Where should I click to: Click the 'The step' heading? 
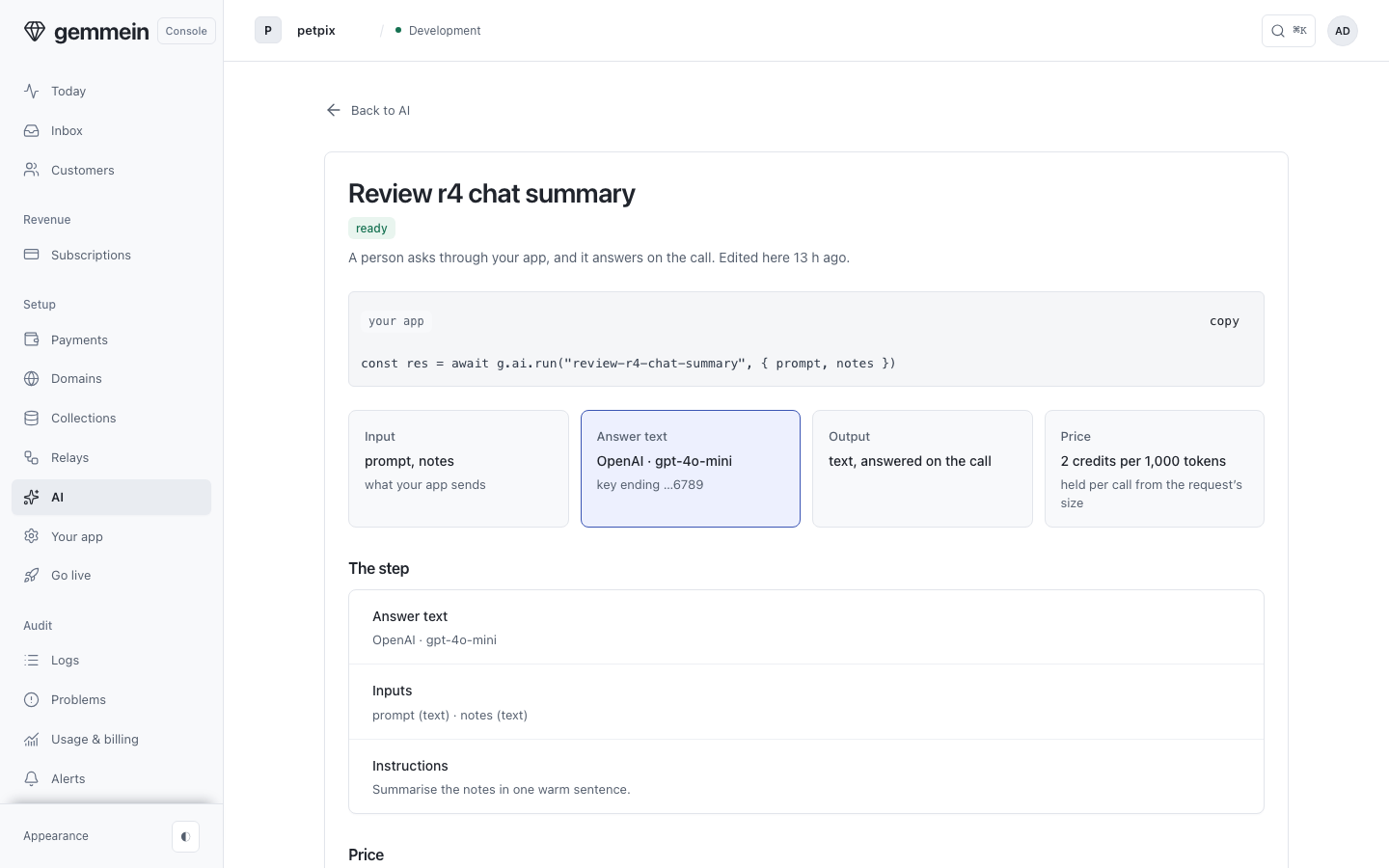tap(379, 568)
